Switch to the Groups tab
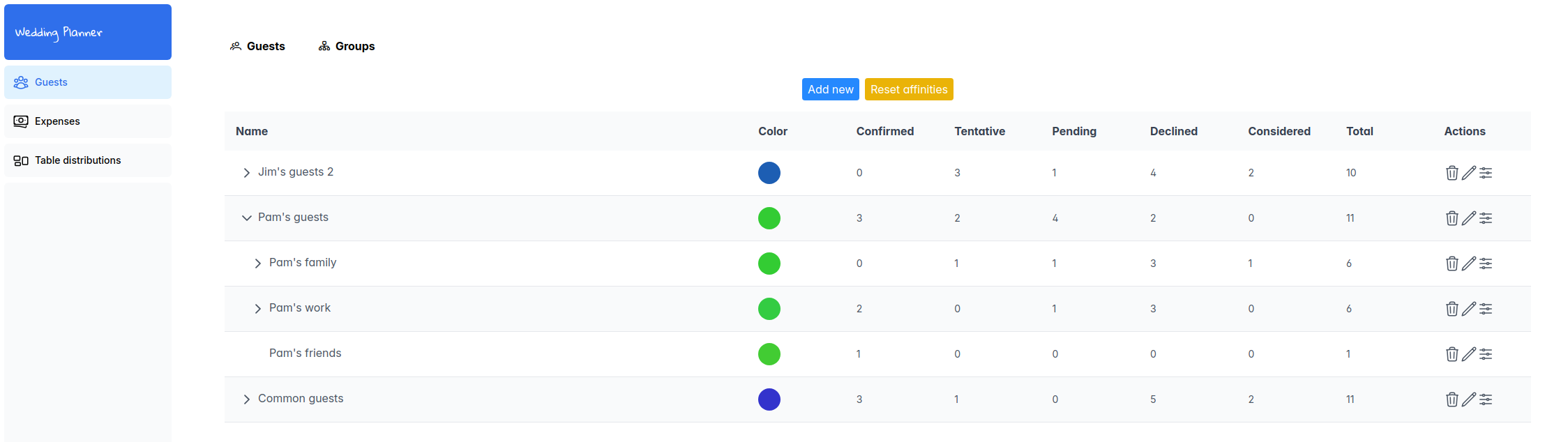This screenshot has width=1568, height=442. 347,46
